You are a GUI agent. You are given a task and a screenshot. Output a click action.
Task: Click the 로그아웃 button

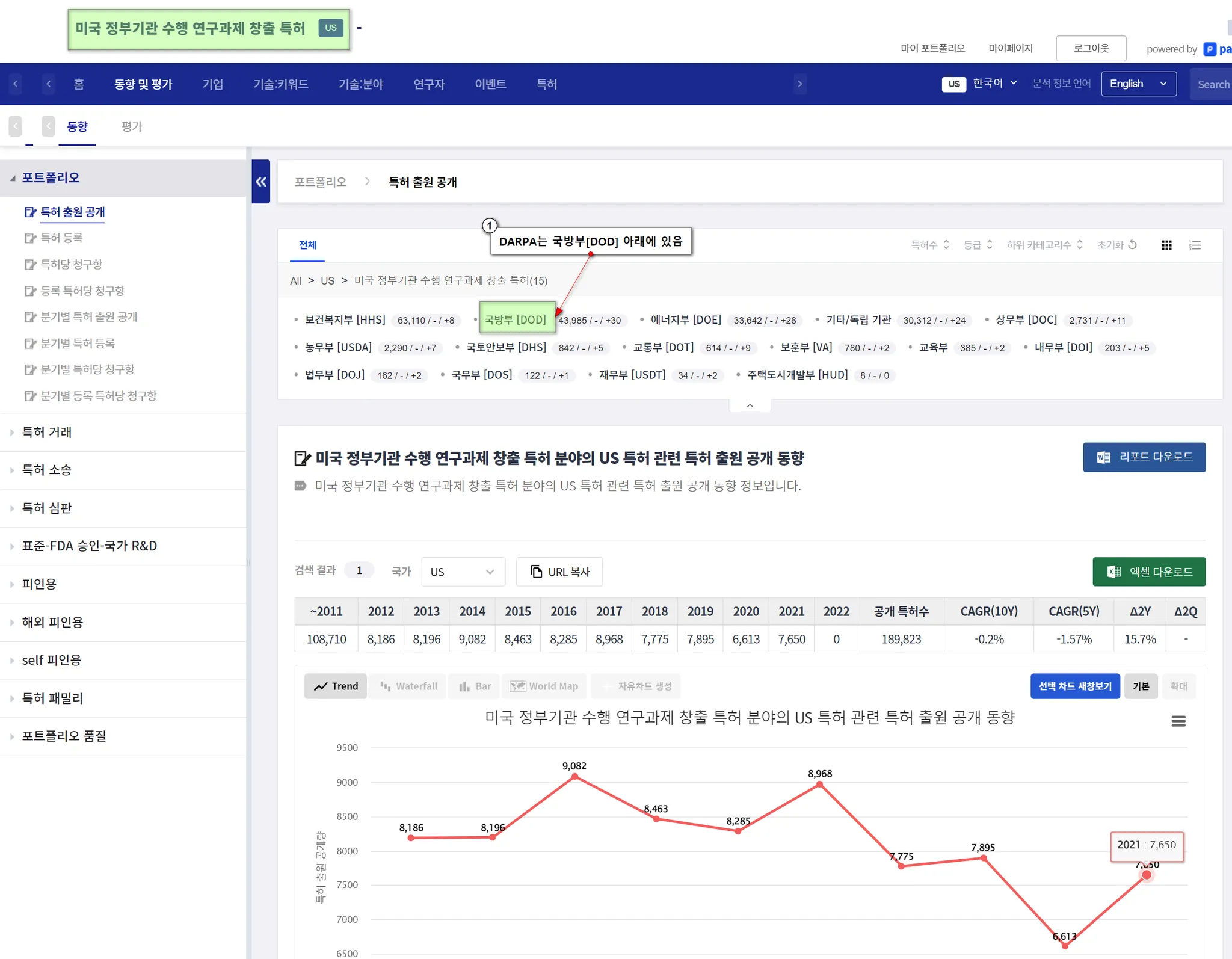(x=1091, y=48)
